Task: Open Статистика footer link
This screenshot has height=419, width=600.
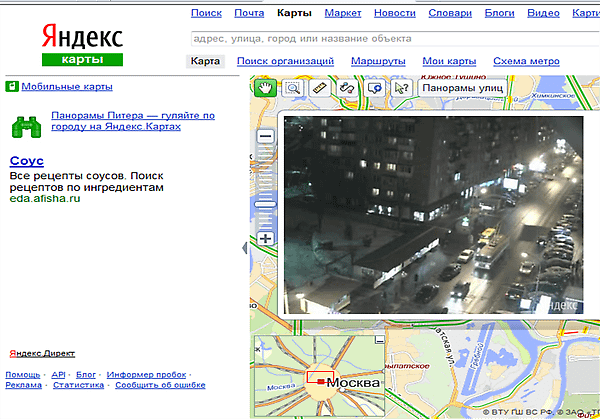Action: 78,385
